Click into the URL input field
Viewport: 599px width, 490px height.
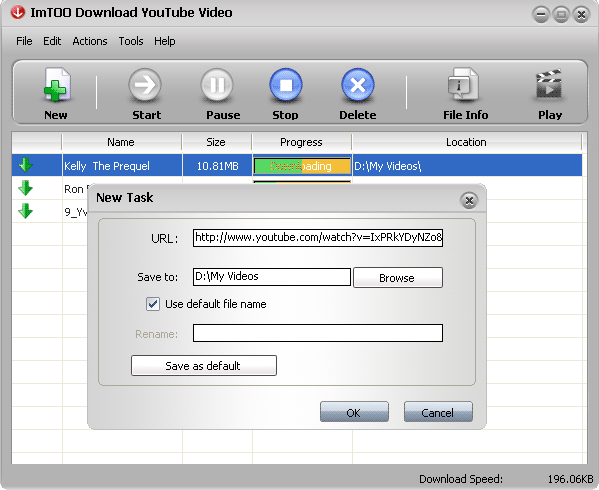pyautogui.click(x=318, y=238)
